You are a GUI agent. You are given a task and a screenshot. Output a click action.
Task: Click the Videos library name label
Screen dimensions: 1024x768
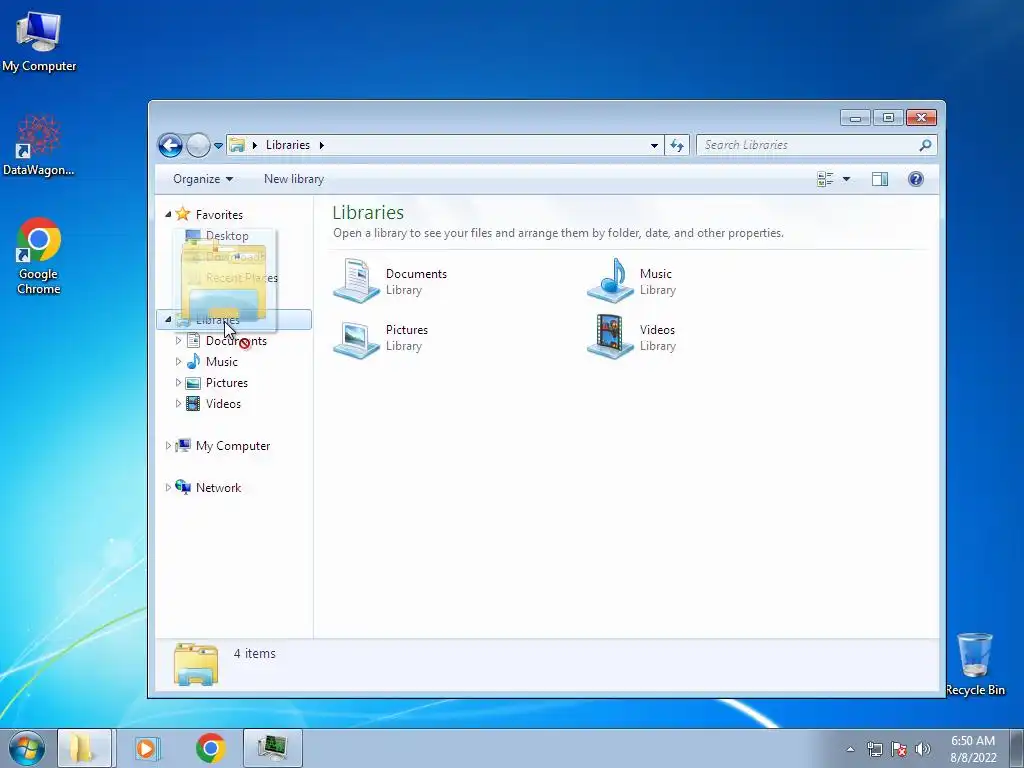point(657,330)
